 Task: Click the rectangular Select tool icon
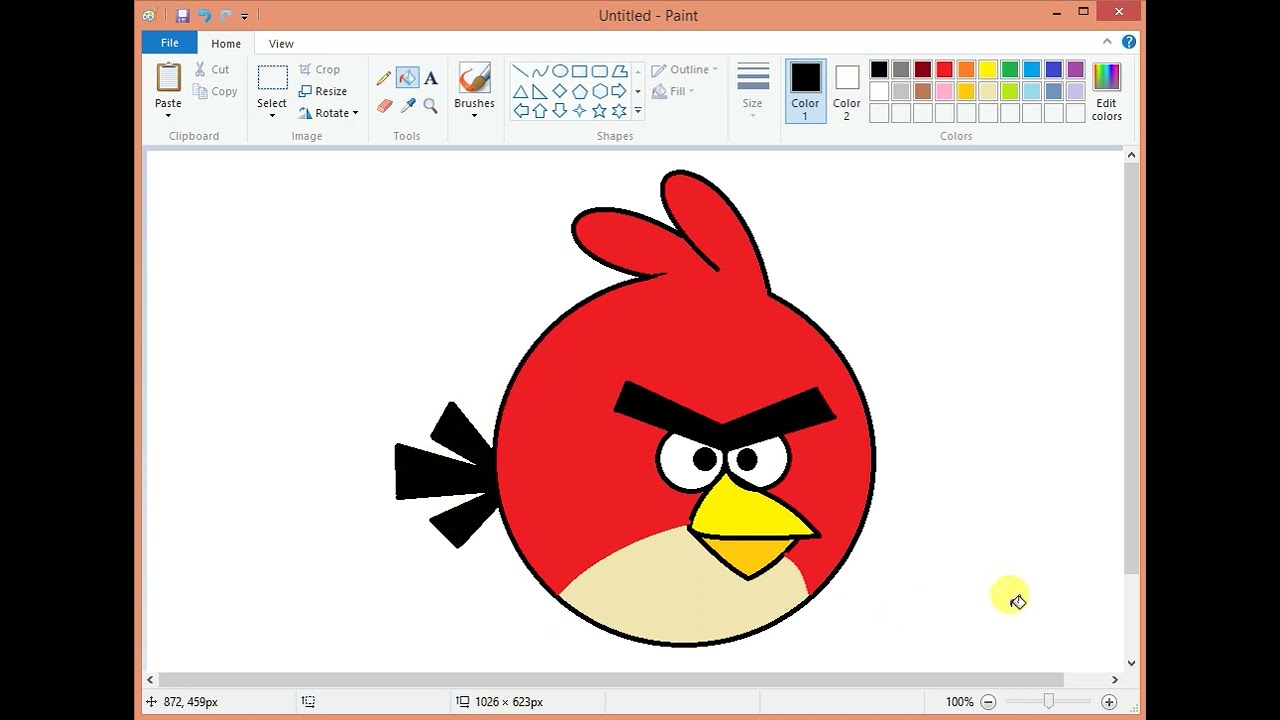272,78
